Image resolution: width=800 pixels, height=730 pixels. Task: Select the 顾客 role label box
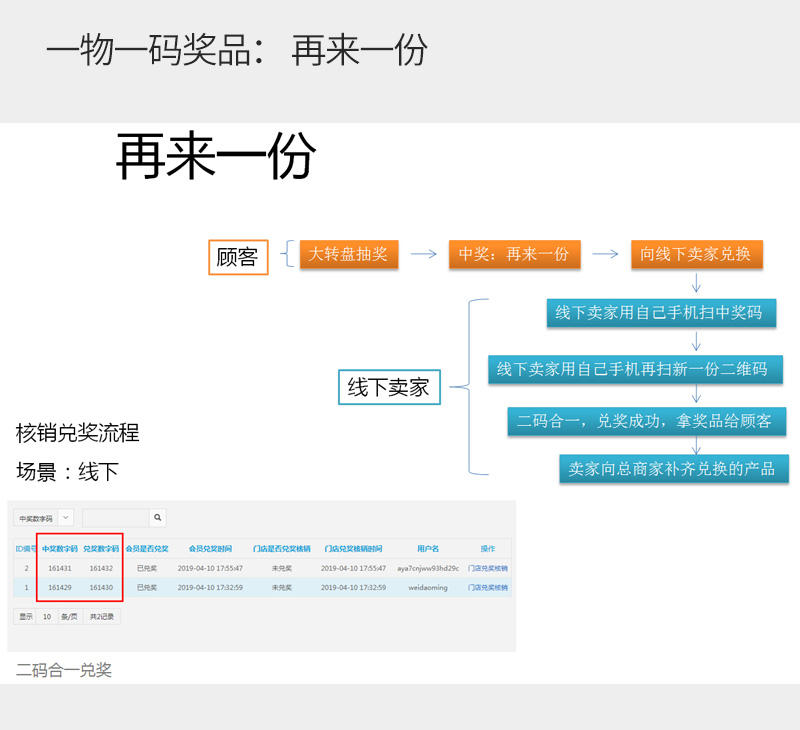237,258
